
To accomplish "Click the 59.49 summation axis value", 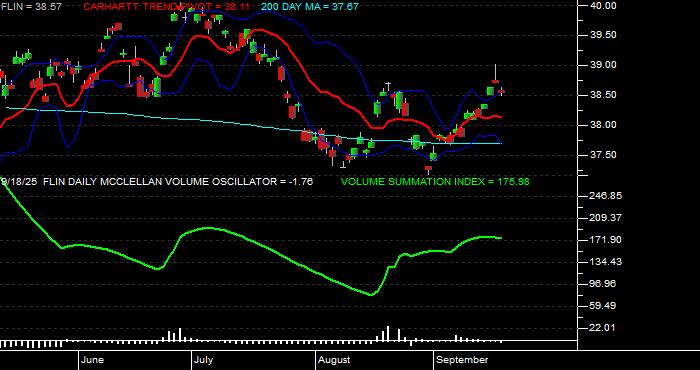I will tap(603, 306).
